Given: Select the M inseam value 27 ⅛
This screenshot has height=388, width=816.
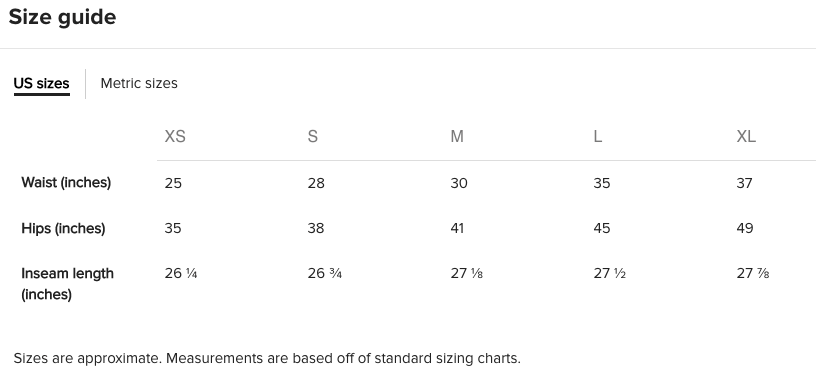Looking at the screenshot, I should (467, 273).
